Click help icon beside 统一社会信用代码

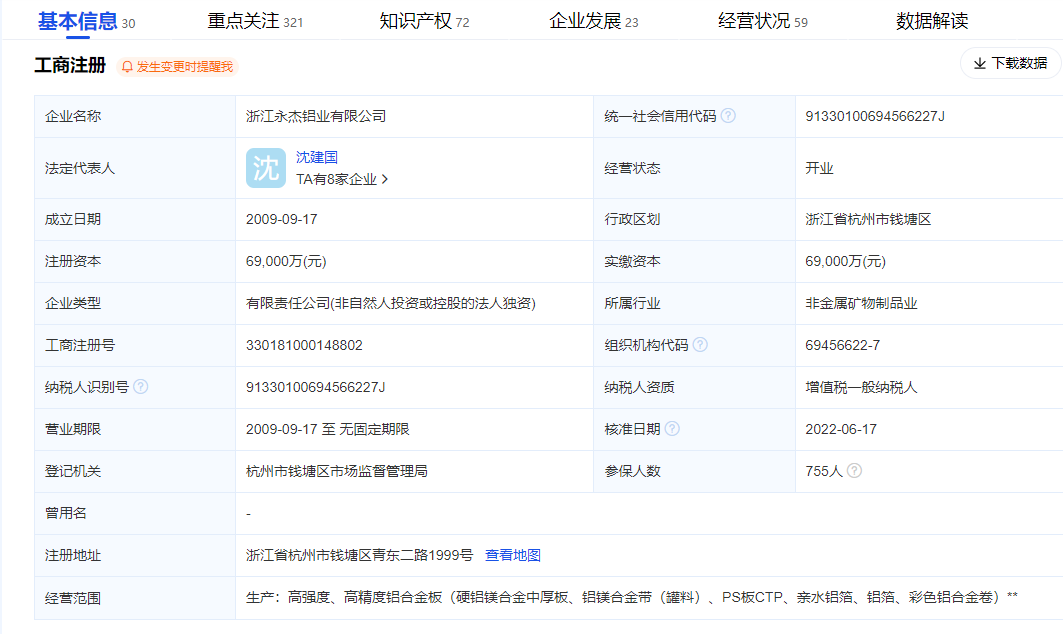tap(728, 116)
